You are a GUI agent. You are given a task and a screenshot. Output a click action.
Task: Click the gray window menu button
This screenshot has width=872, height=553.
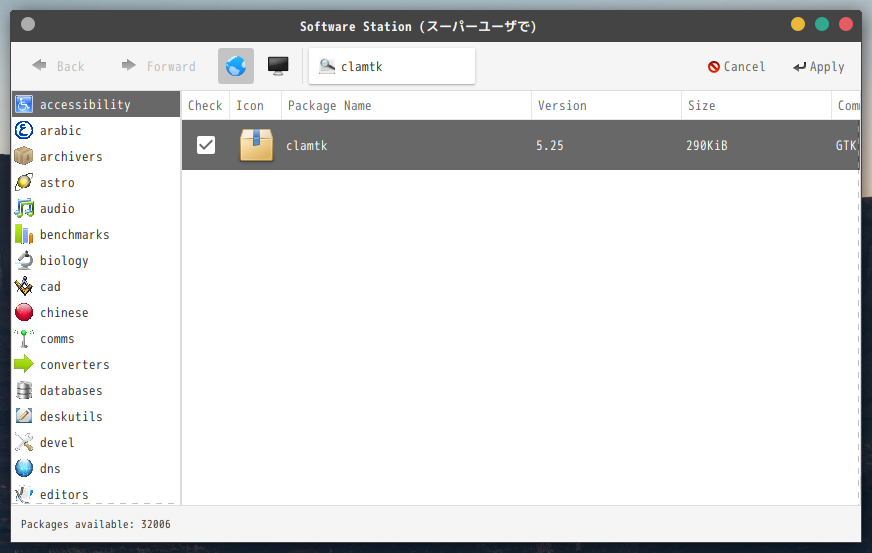point(28,24)
